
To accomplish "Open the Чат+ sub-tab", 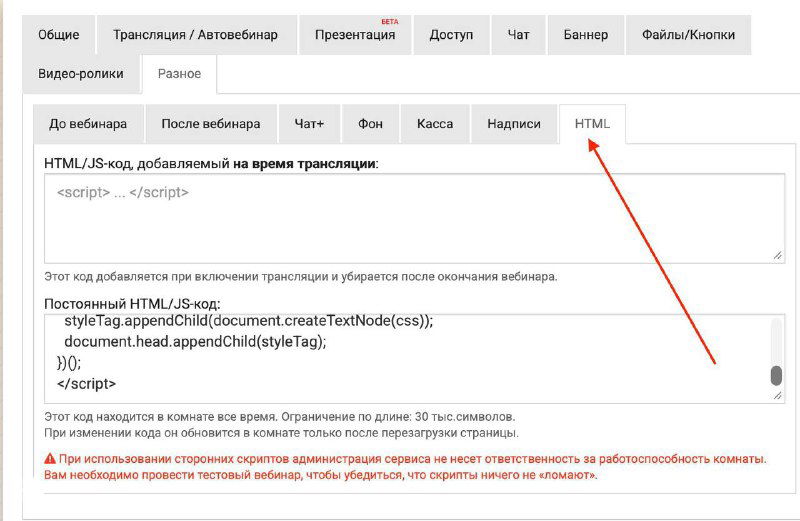I will (x=309, y=124).
